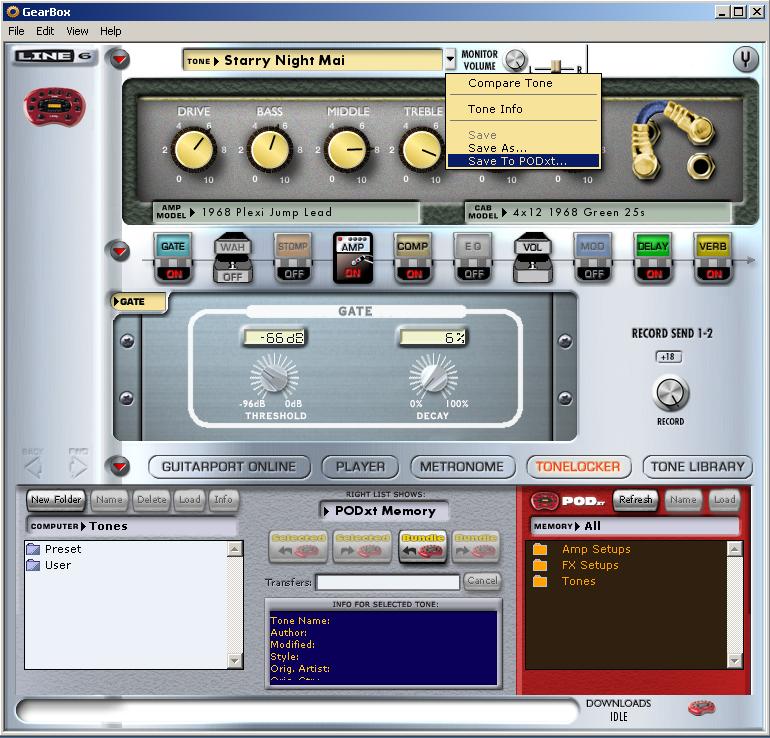Collapse the effects chain red arrow
Screen dimensions: 770x738
coord(119,251)
